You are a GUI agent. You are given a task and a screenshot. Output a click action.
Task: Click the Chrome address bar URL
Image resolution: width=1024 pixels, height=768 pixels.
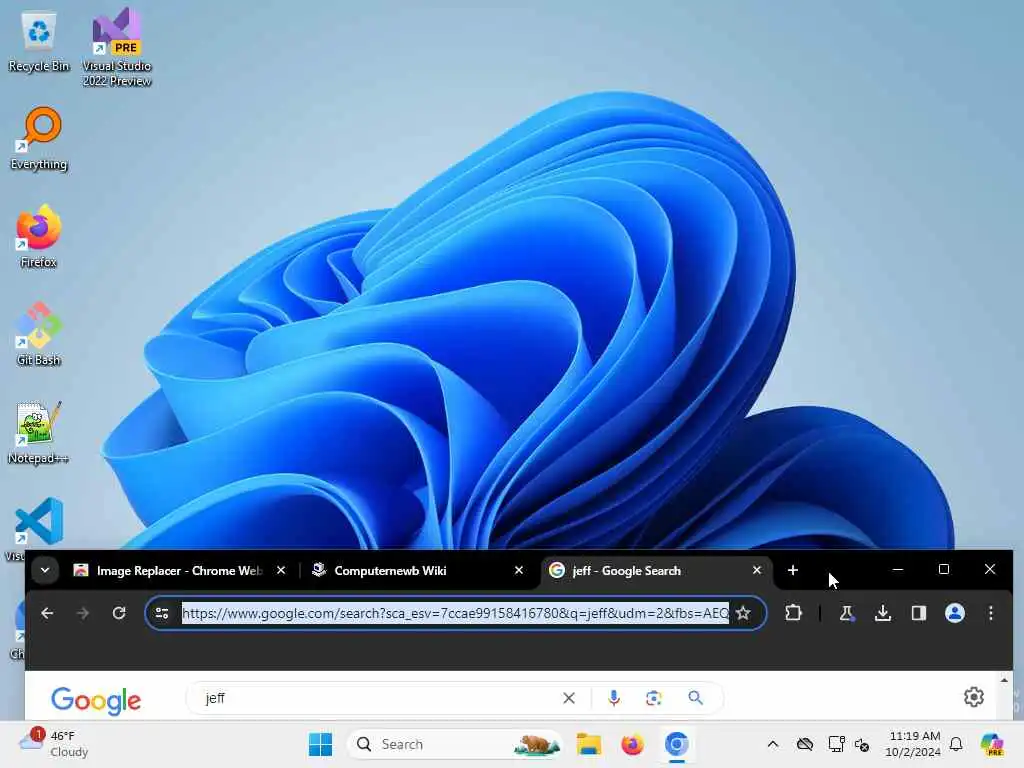[455, 613]
